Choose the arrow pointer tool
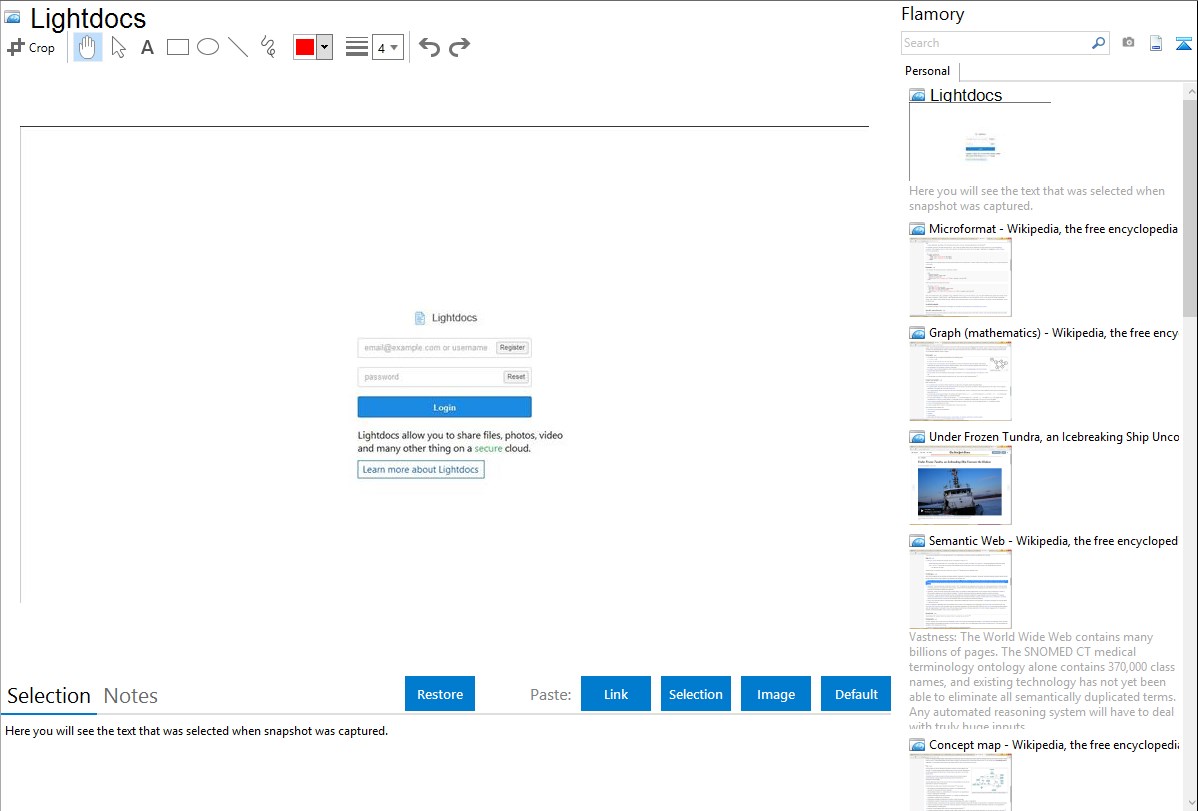This screenshot has height=811, width=1198. coord(118,47)
